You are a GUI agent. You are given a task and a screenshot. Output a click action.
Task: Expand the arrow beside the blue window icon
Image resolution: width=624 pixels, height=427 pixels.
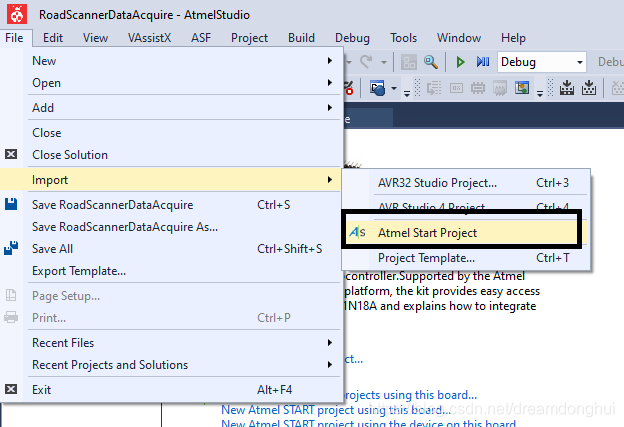(394, 88)
